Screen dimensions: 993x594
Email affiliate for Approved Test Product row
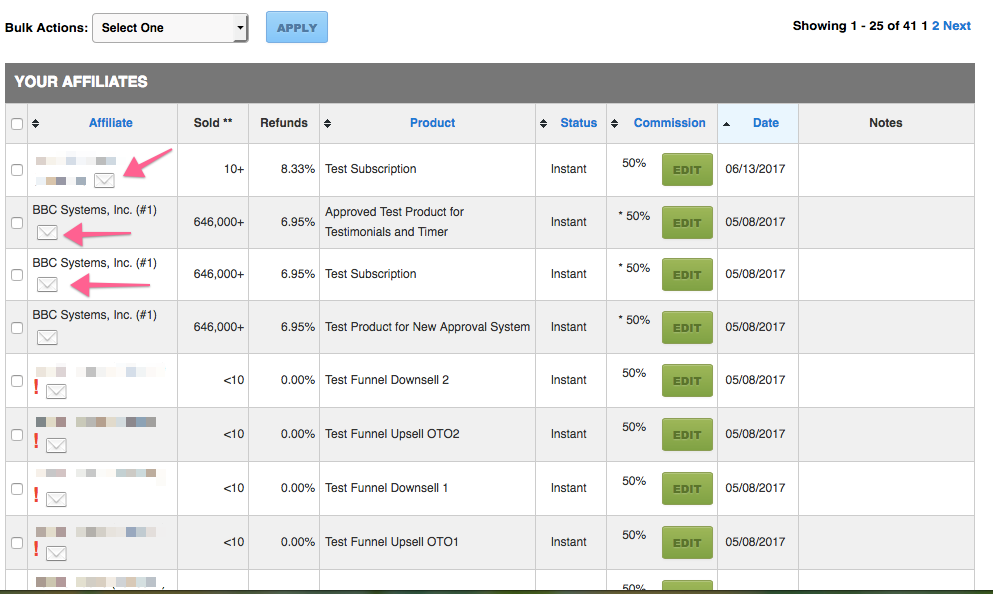47,233
